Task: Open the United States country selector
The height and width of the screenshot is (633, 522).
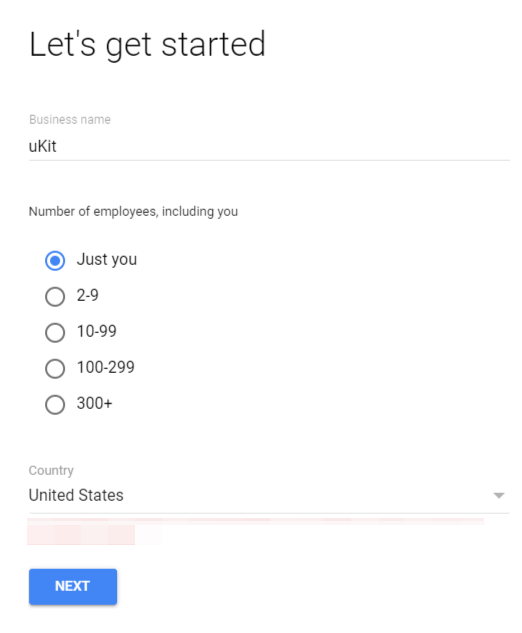Action: pyautogui.click(x=269, y=495)
